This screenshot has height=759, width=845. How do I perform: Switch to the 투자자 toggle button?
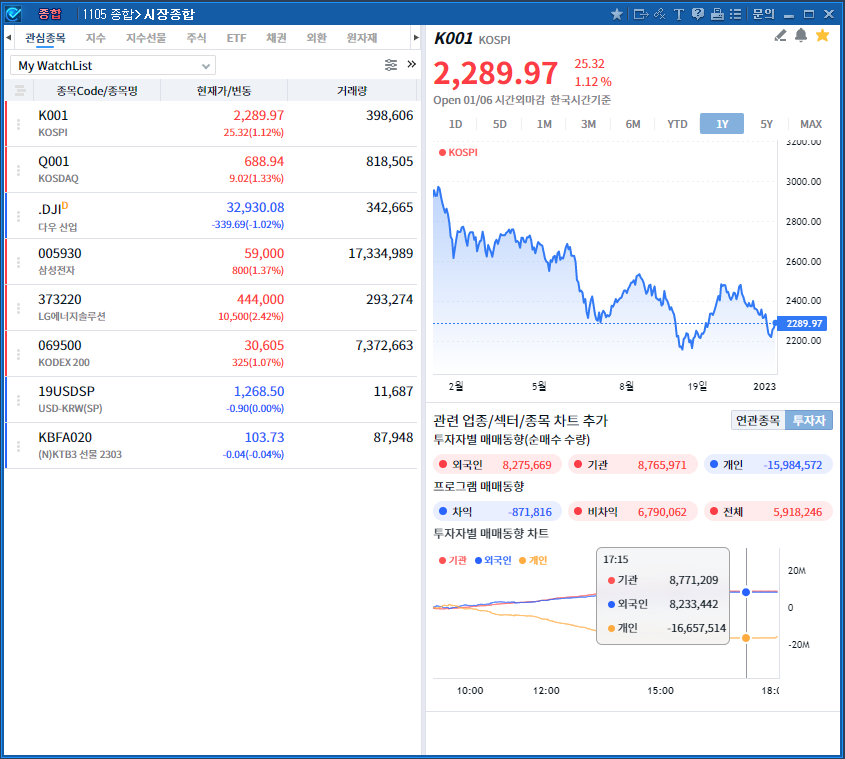[x=809, y=421]
